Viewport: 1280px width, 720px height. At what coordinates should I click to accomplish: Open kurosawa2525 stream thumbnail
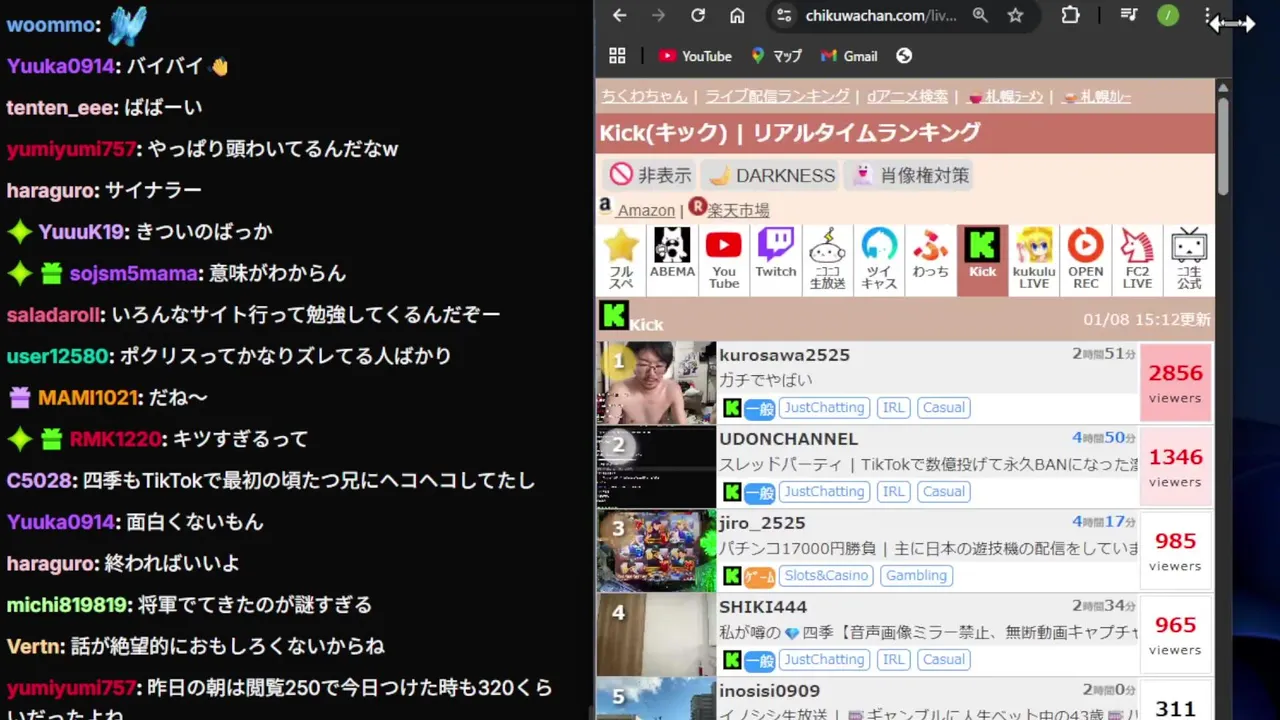657,383
